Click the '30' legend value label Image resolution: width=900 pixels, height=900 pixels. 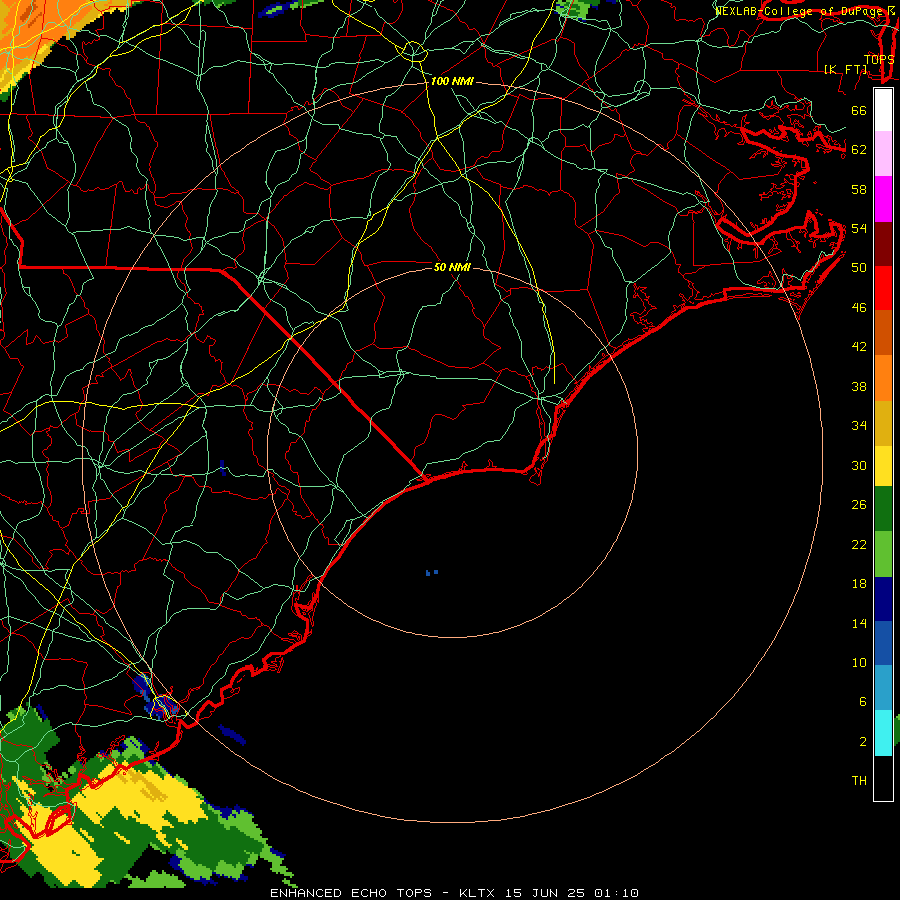point(859,465)
